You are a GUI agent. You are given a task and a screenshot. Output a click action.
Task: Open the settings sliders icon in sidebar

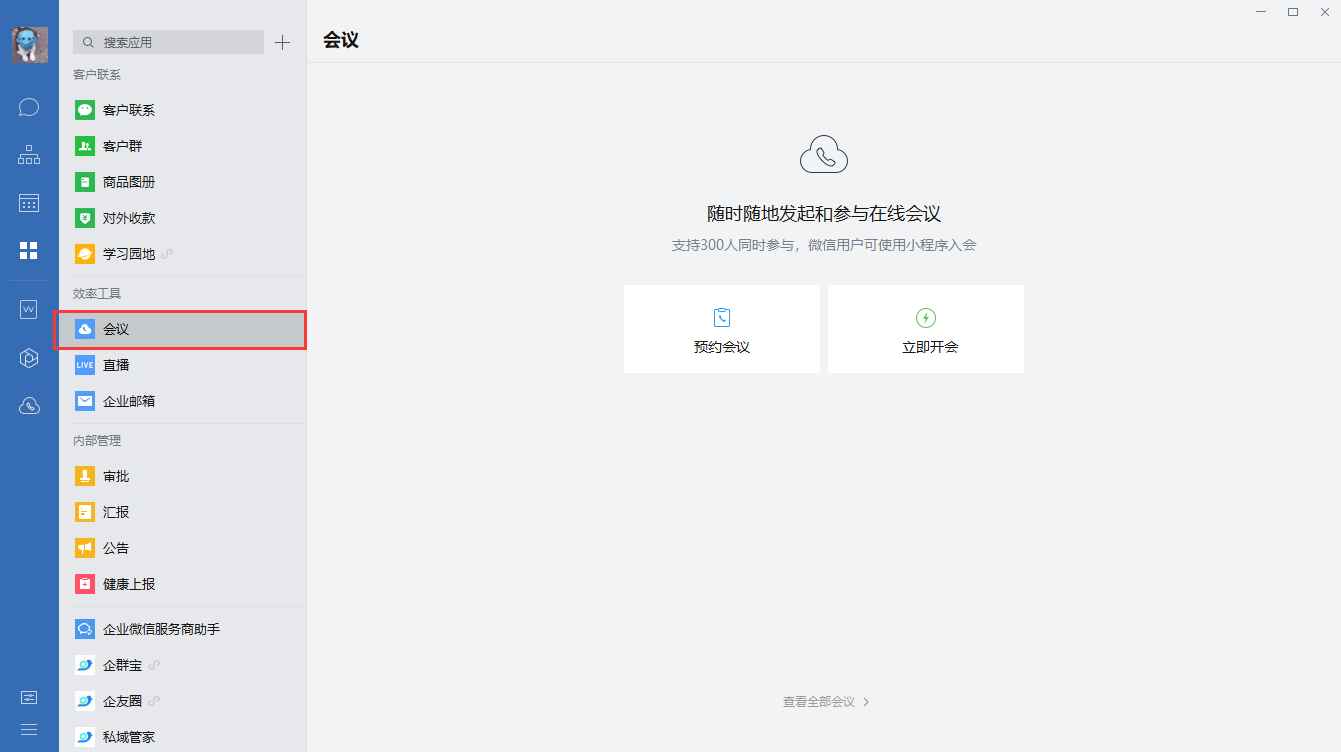pos(29,697)
